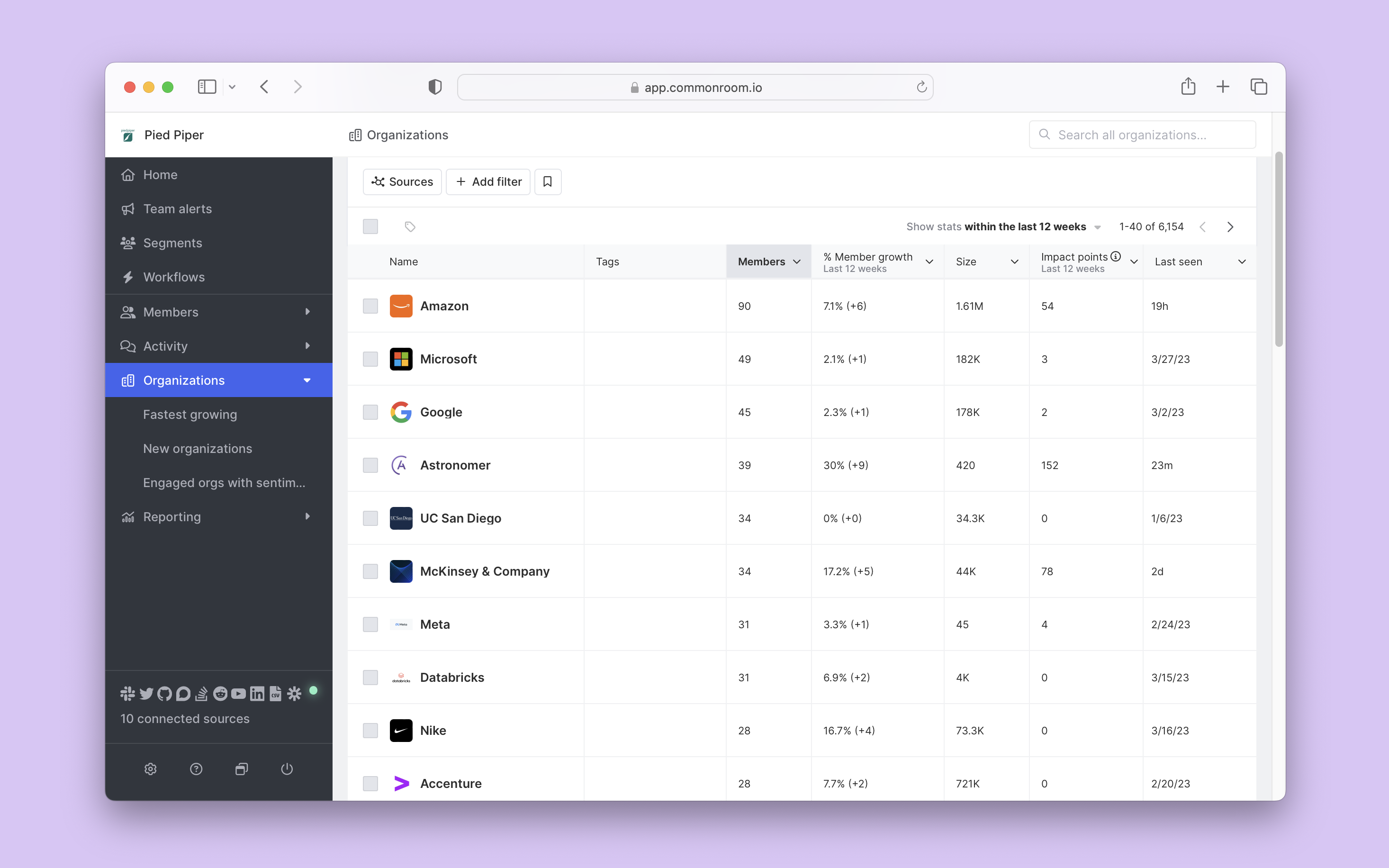Open settings gear in the sidebar footer
The width and height of the screenshot is (1389, 868).
click(150, 769)
